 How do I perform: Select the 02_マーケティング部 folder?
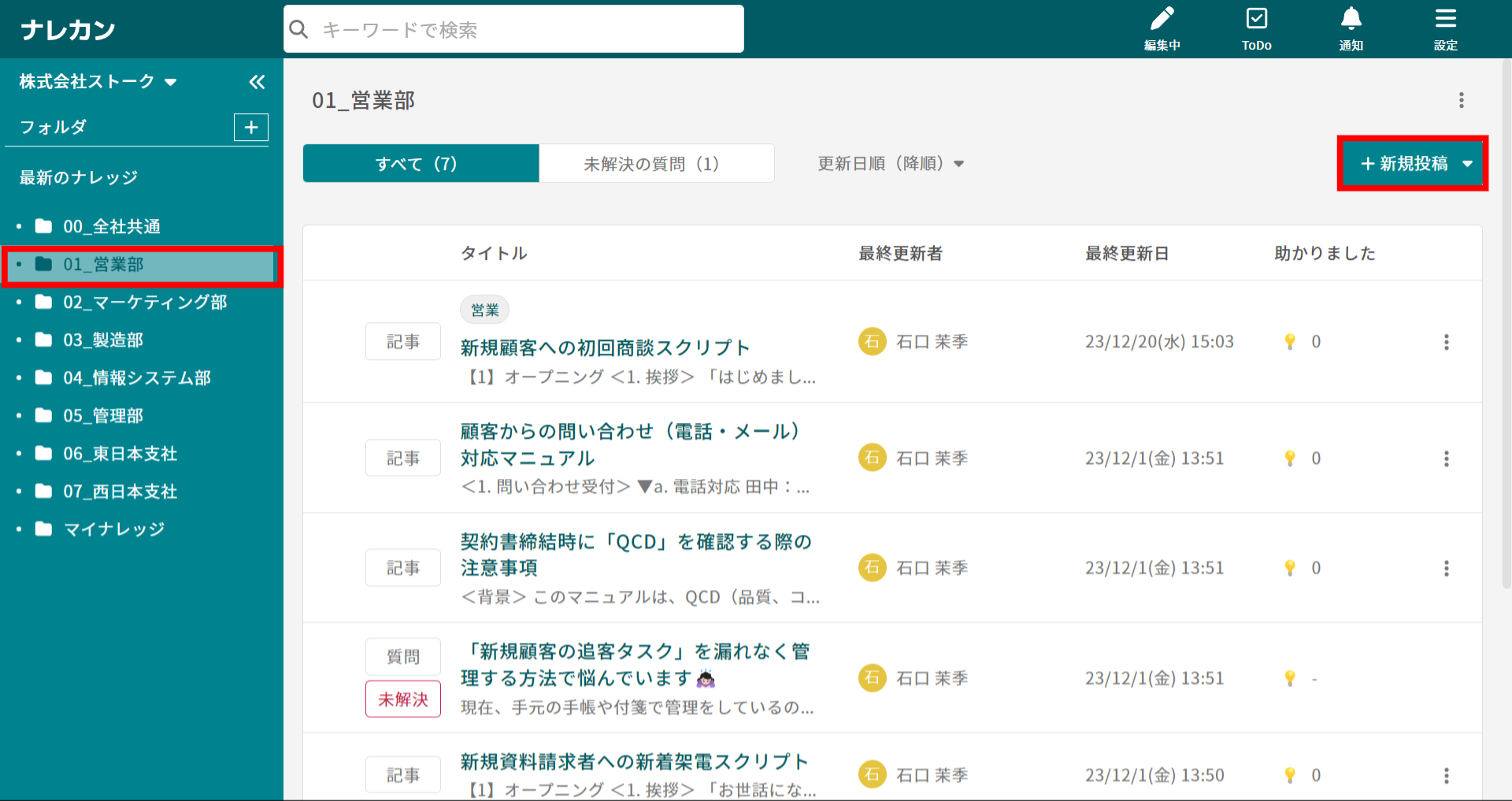(x=145, y=302)
